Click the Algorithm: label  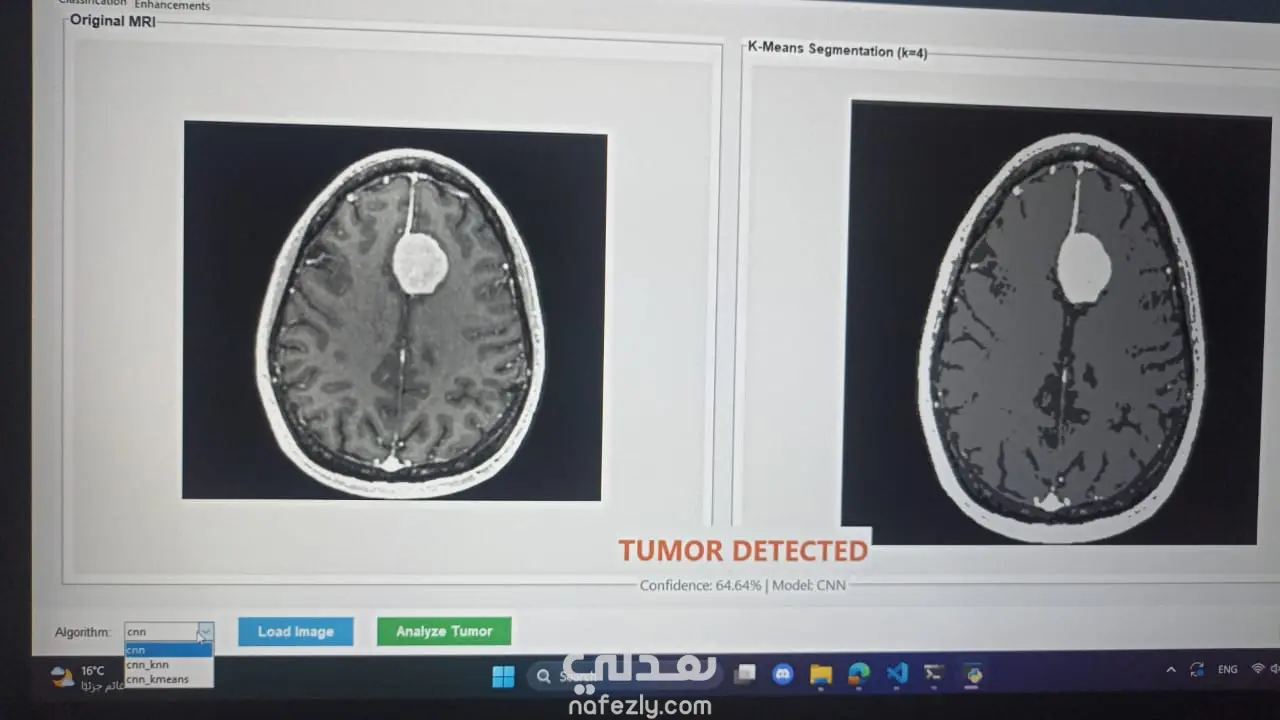pyautogui.click(x=83, y=632)
